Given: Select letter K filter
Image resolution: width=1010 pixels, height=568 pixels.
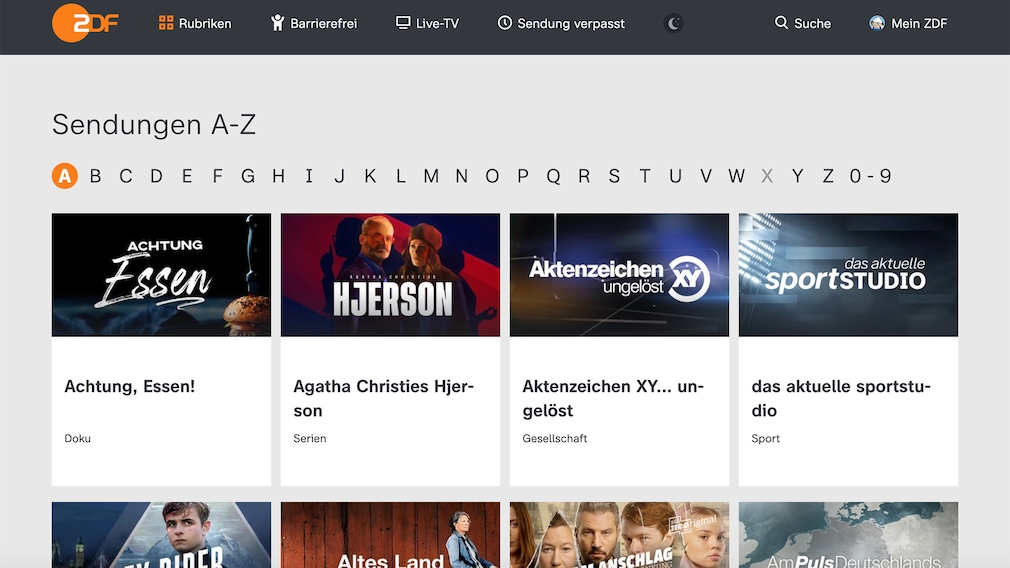Looking at the screenshot, I should (x=370, y=176).
